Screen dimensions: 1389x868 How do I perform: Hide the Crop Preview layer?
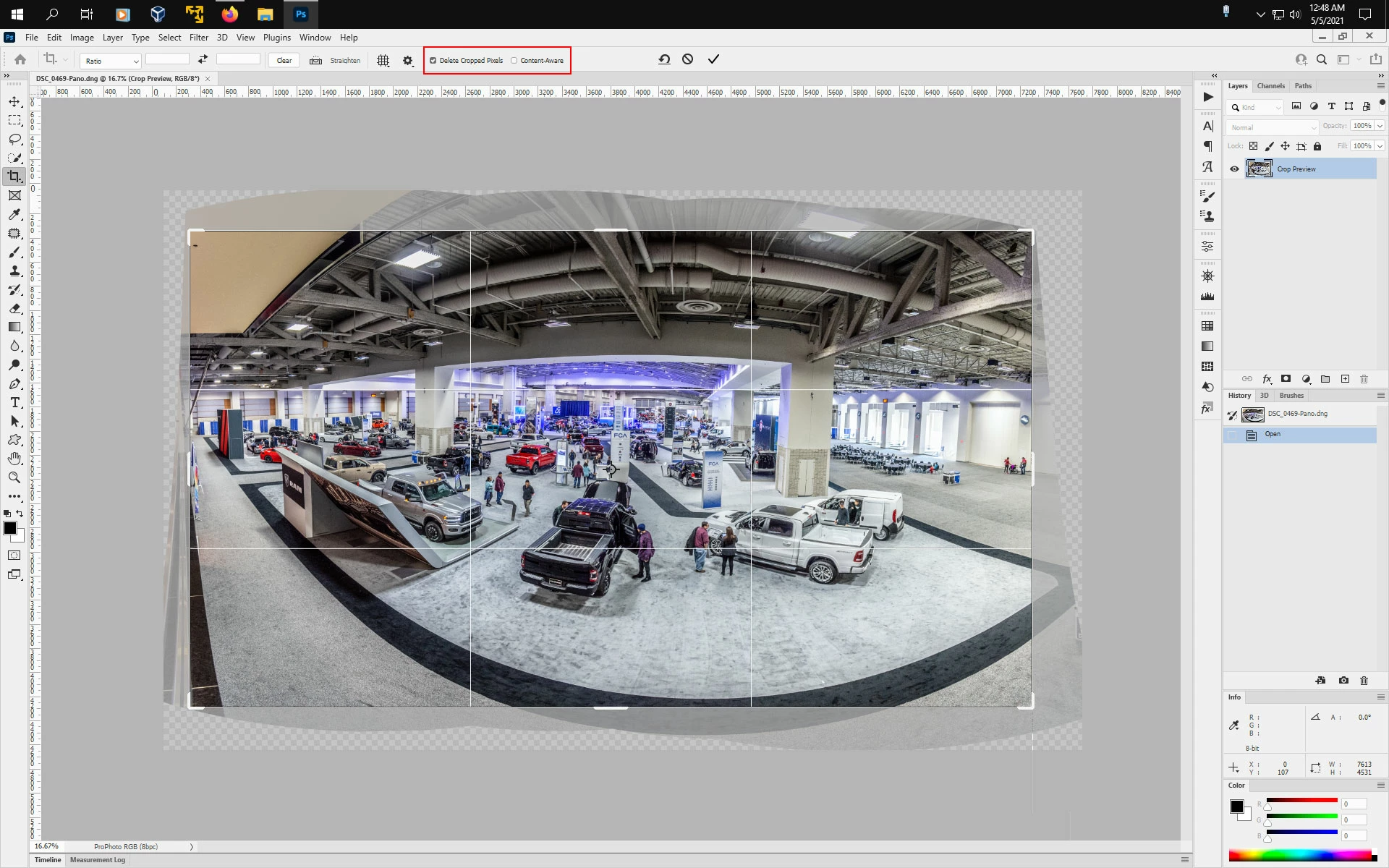pos(1234,169)
